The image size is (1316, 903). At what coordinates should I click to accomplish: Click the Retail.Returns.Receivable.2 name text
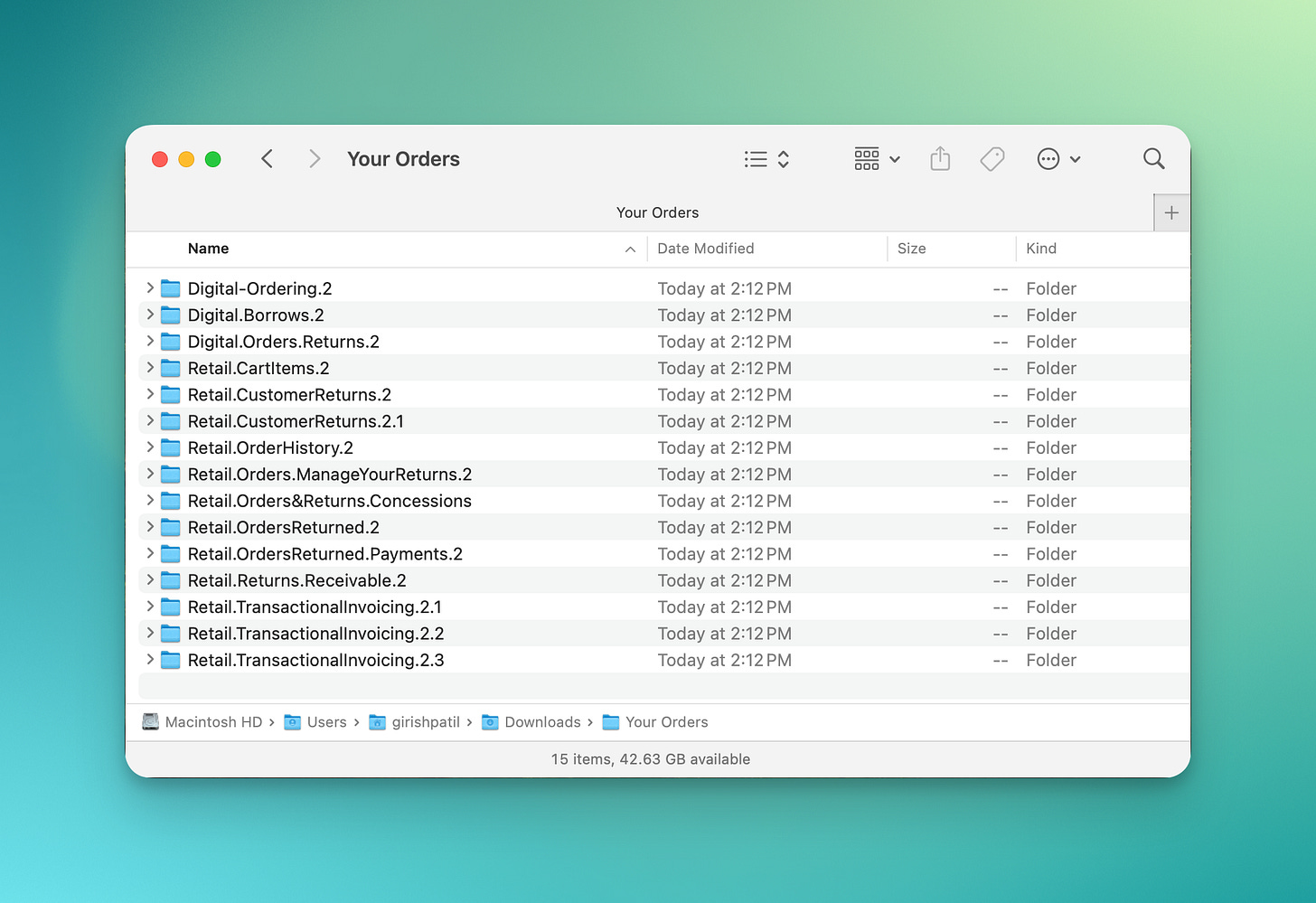pos(297,580)
